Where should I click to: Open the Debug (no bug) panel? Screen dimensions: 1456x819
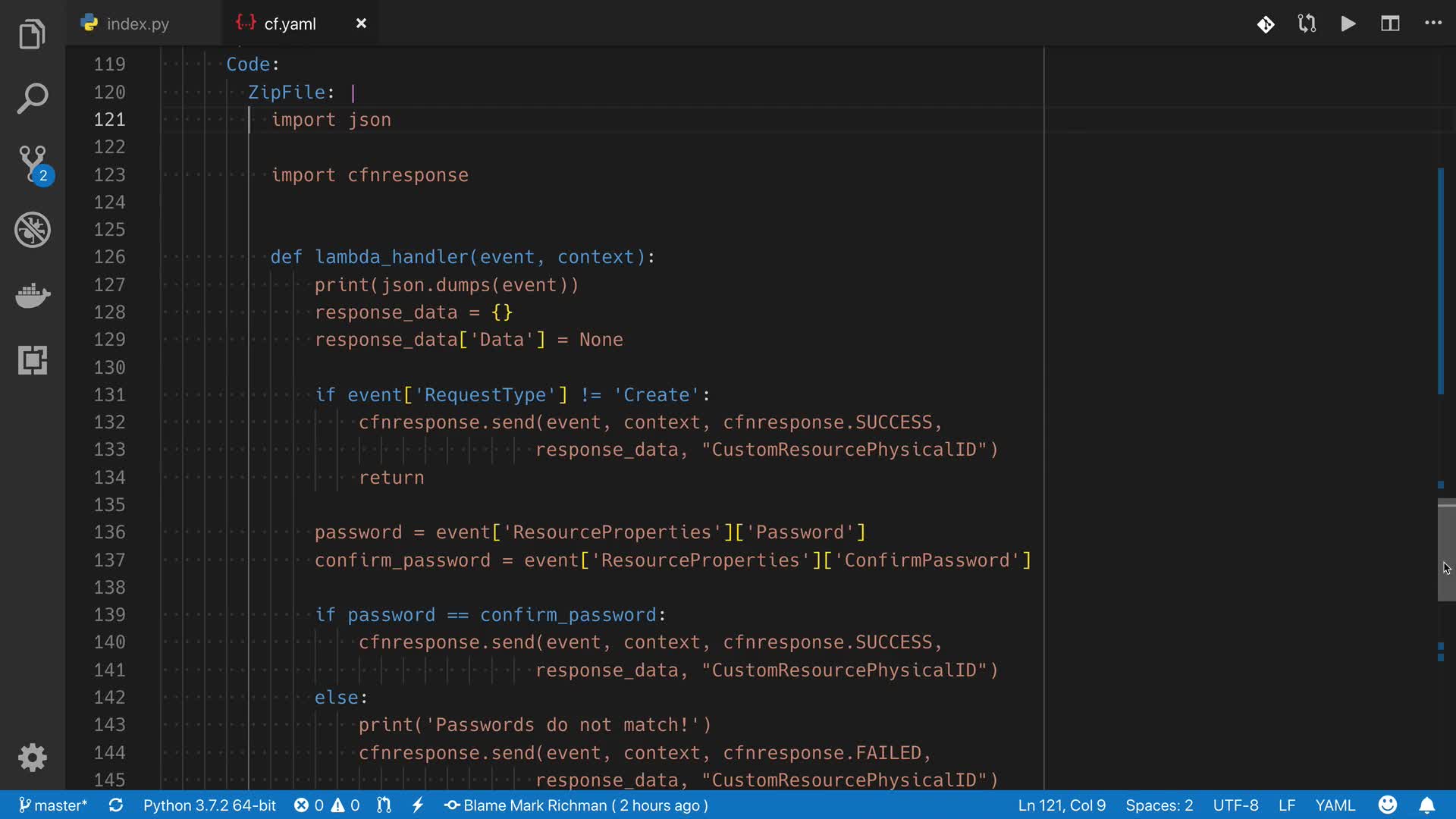coord(33,230)
